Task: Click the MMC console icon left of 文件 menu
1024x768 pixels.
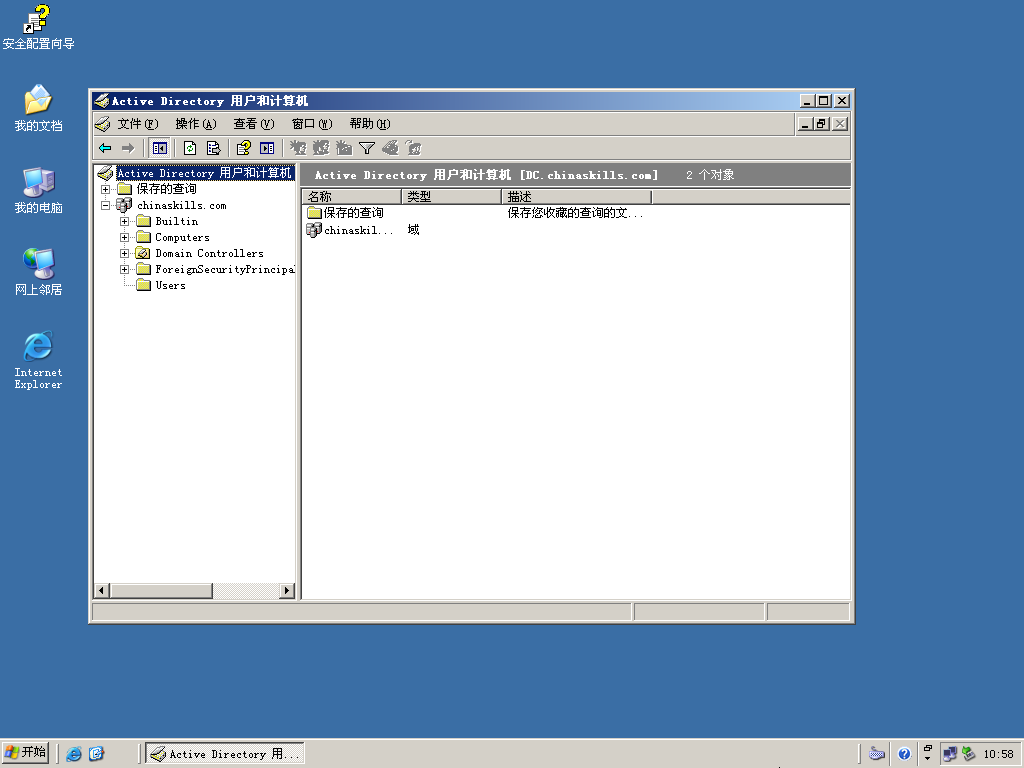Action: click(x=103, y=123)
